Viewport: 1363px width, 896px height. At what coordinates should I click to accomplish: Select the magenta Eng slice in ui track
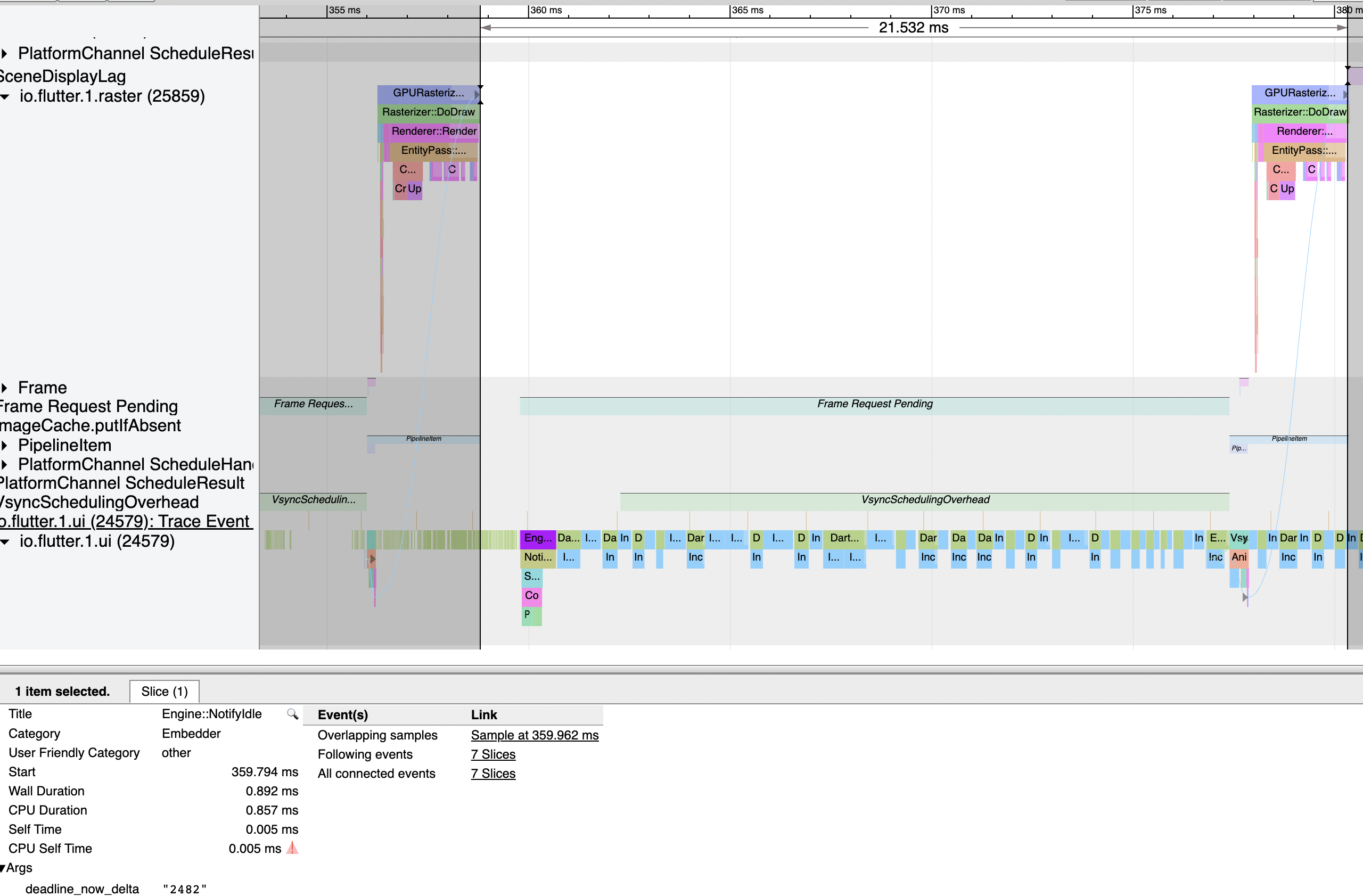(537, 538)
